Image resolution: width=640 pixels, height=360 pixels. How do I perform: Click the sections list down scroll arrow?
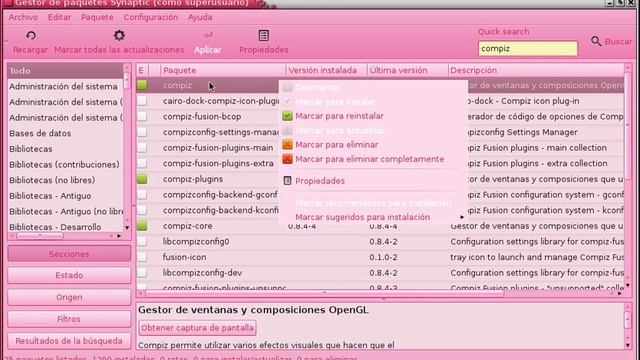coord(127,228)
